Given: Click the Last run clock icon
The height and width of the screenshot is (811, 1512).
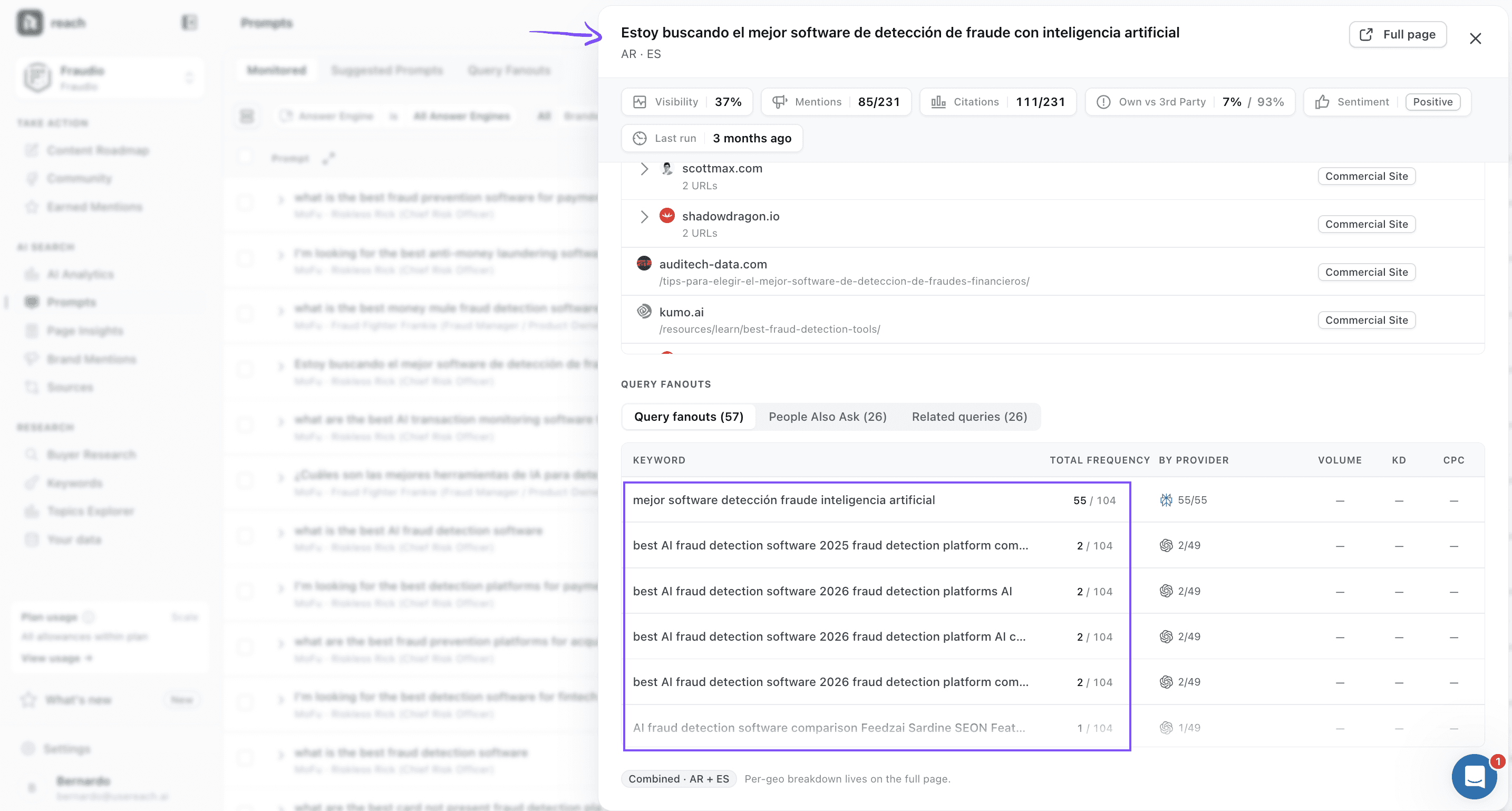Looking at the screenshot, I should click(x=639, y=139).
